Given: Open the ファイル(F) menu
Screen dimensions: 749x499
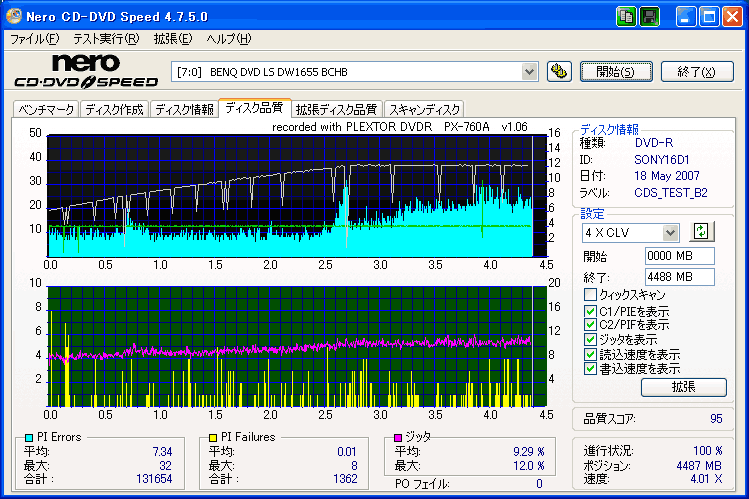Looking at the screenshot, I should click(34, 39).
